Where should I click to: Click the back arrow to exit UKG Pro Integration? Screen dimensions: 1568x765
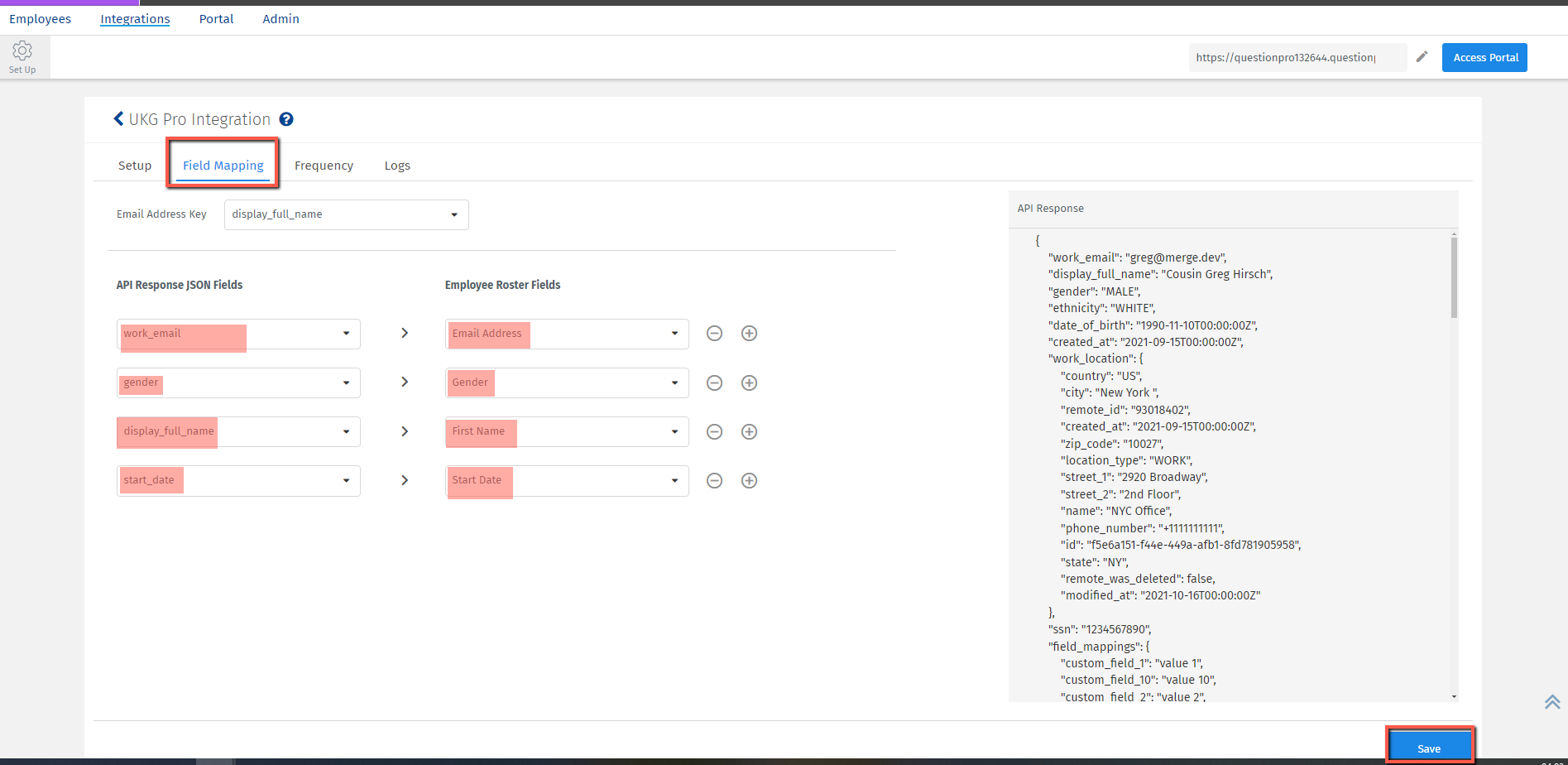[117, 118]
